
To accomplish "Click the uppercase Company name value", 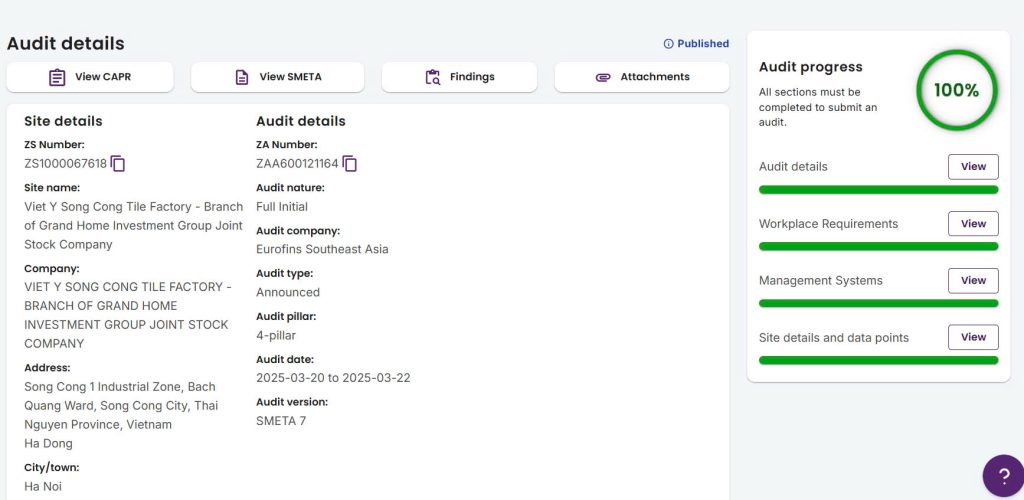I will tap(128, 315).
